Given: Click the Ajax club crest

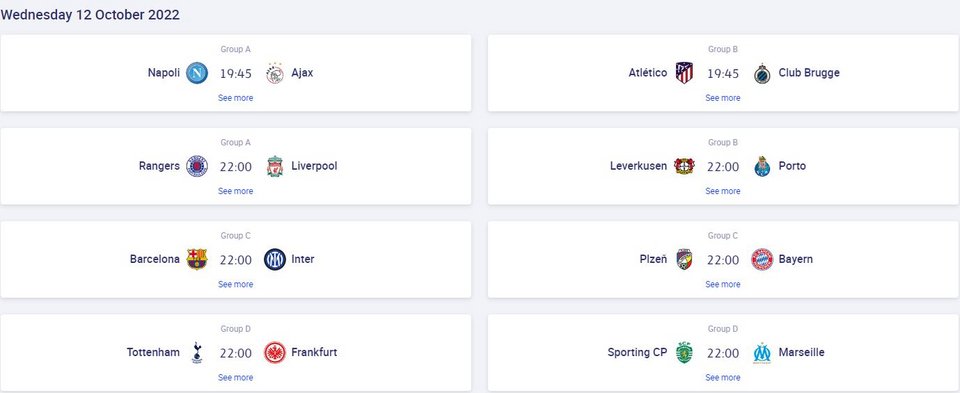Looking at the screenshot, I should pyautogui.click(x=275, y=73).
